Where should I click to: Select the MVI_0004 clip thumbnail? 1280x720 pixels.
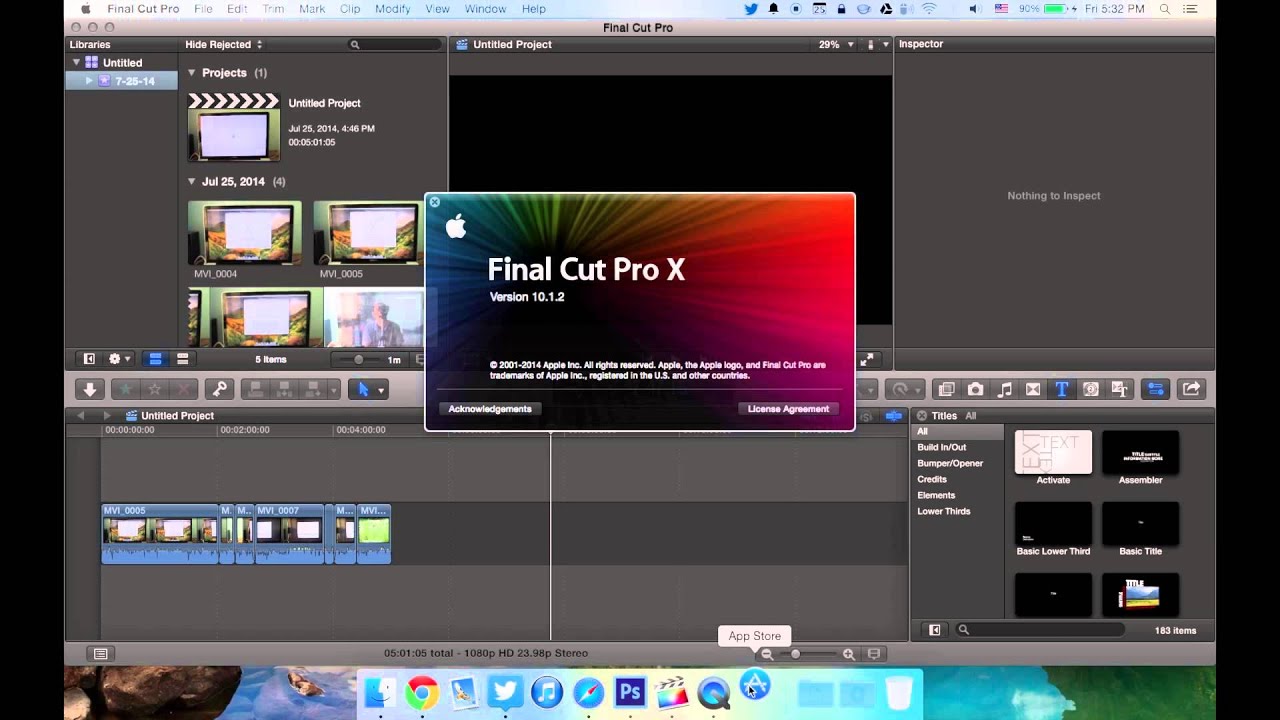245,233
